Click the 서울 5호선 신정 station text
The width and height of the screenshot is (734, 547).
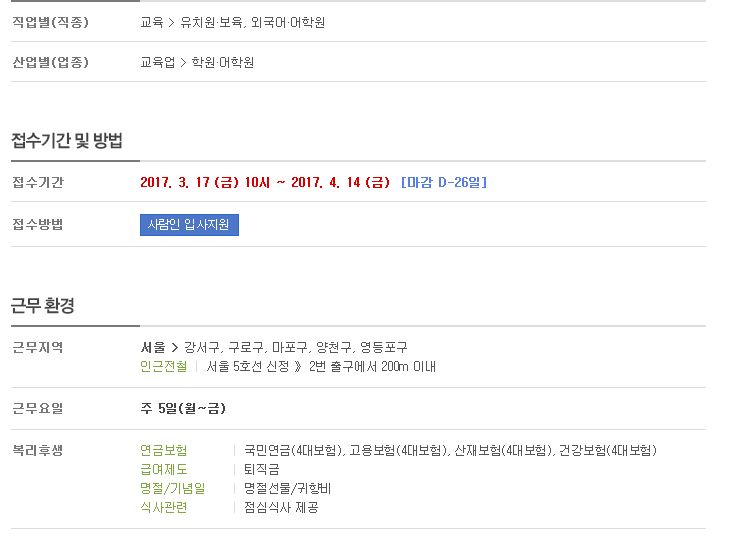pos(248,366)
